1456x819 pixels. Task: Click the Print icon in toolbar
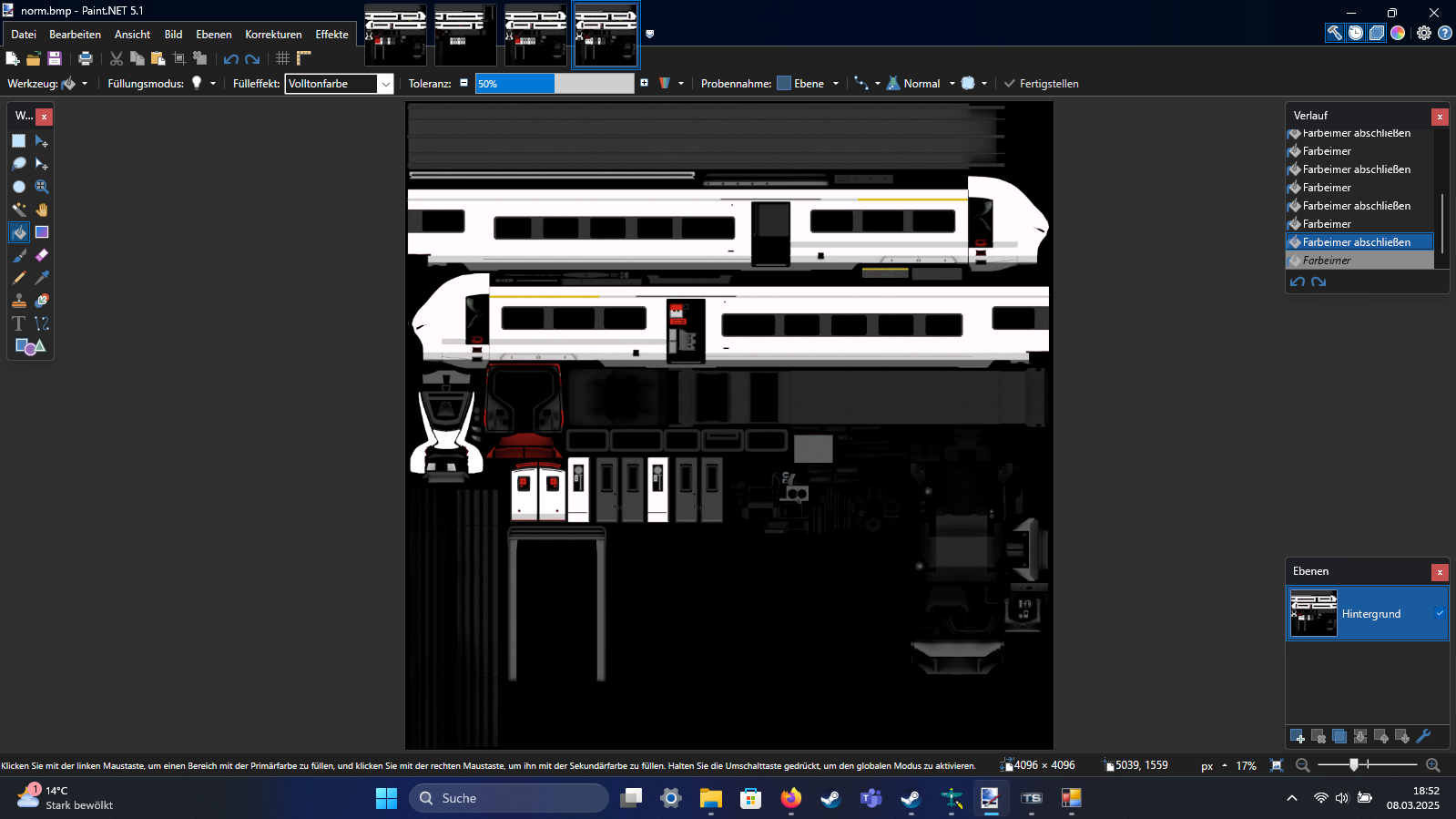(86, 58)
